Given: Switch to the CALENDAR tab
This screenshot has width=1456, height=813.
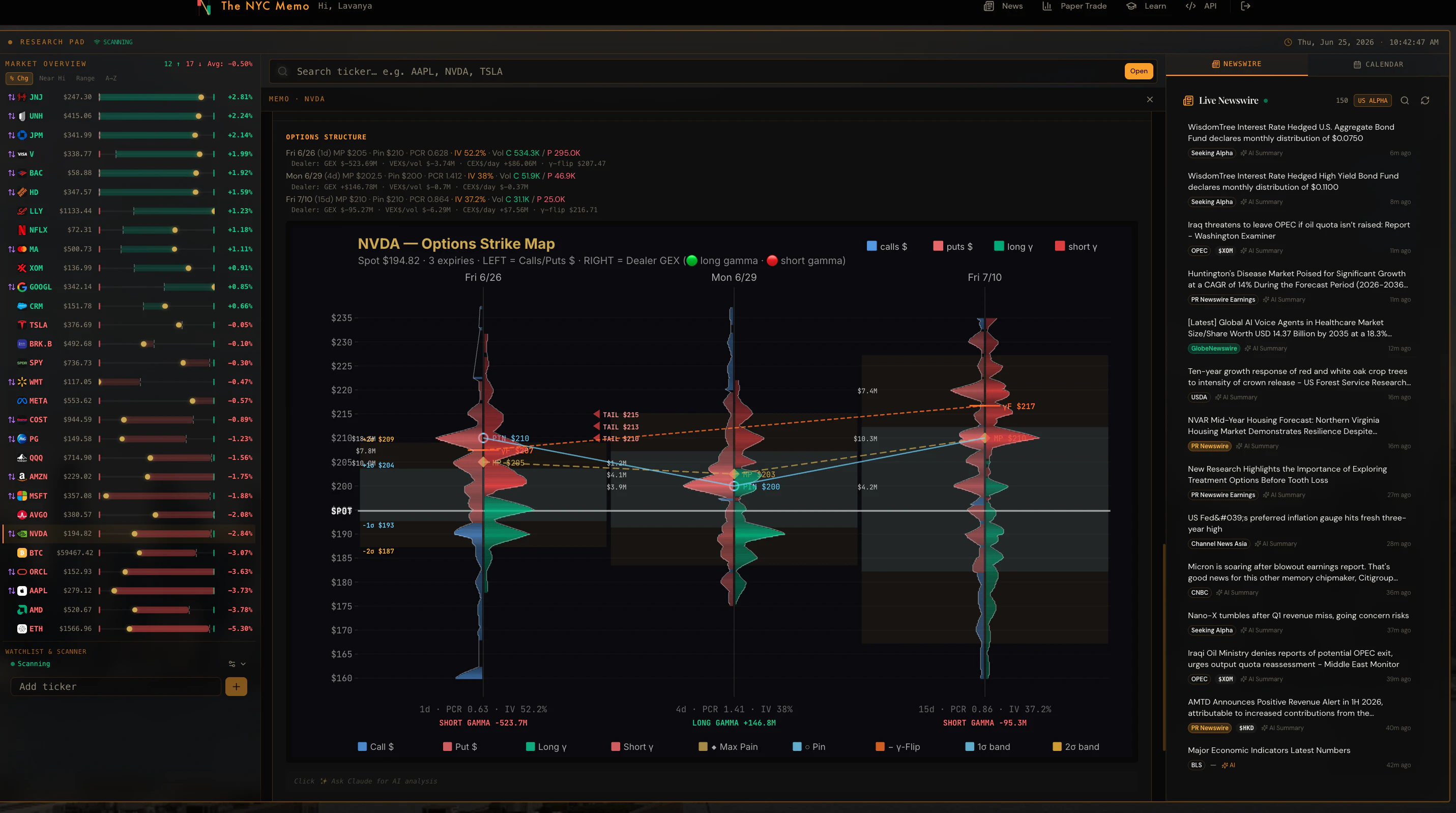Looking at the screenshot, I should 1378,65.
